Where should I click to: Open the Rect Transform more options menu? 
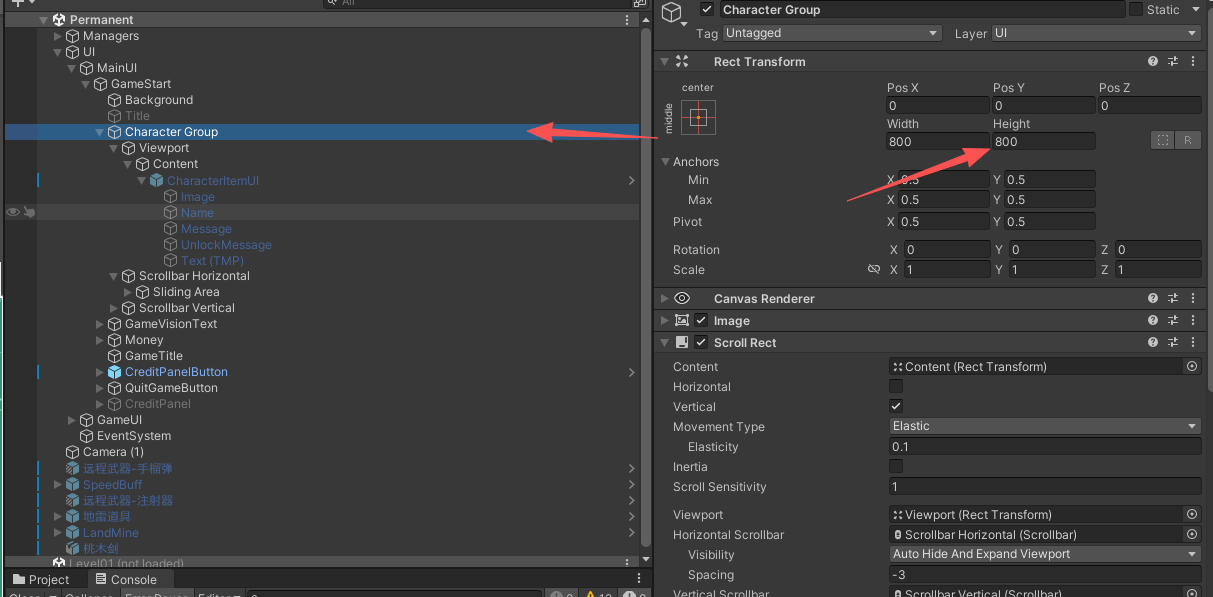pyautogui.click(x=1193, y=62)
